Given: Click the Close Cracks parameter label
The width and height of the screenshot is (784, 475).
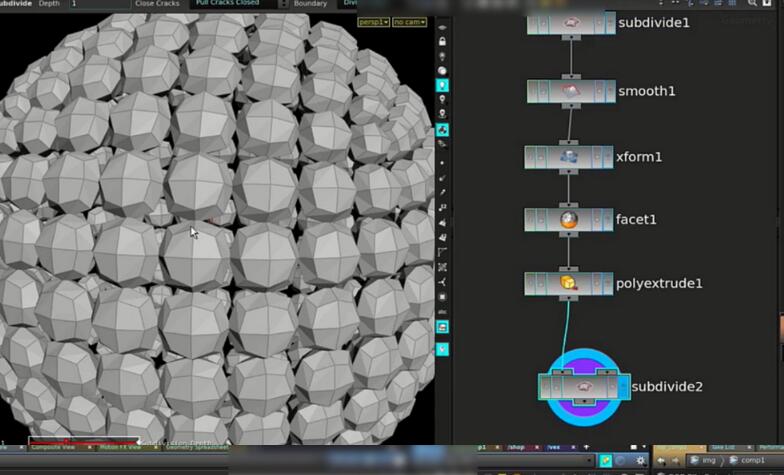Looking at the screenshot, I should pyautogui.click(x=157, y=4).
